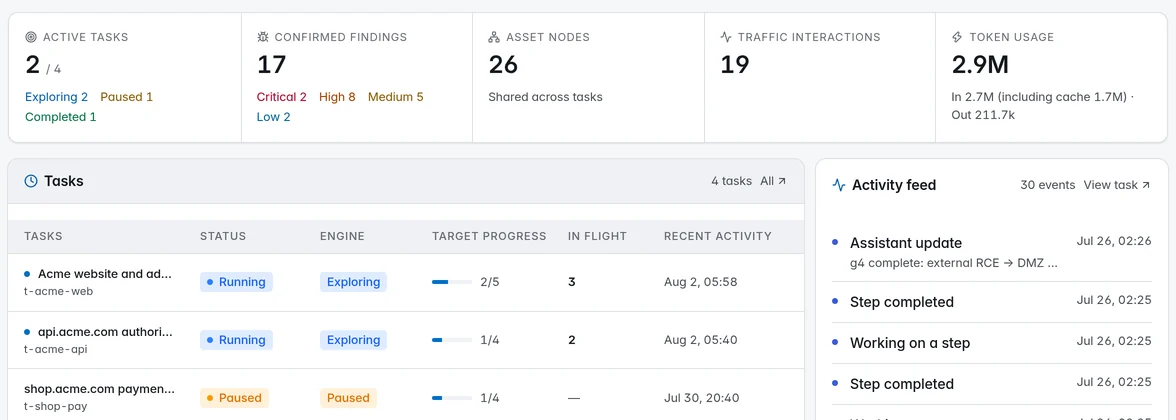Click the t-acme-api task ID
The width and height of the screenshot is (1176, 420).
(x=56, y=350)
